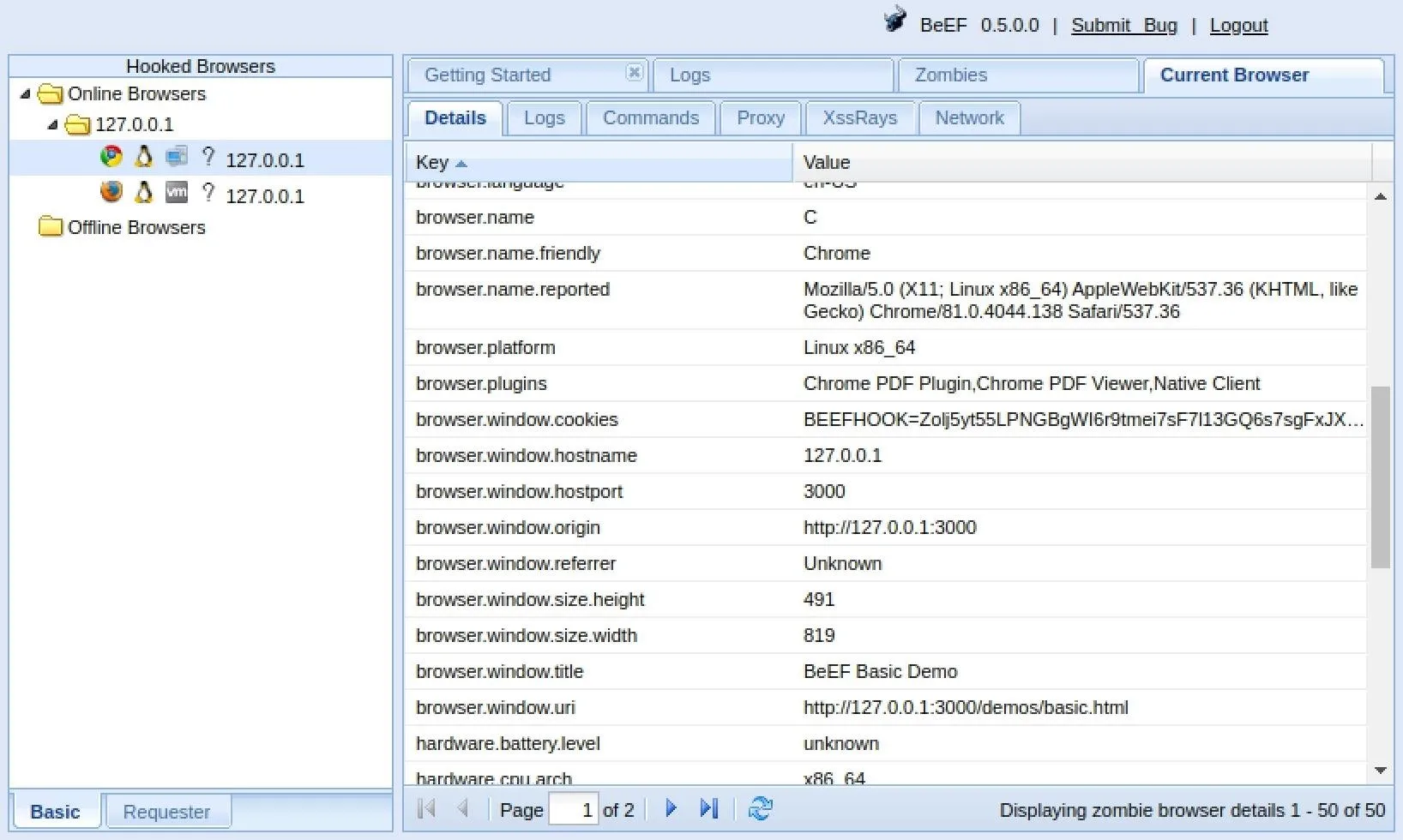Collapse the Online Browsers tree node
This screenshot has width=1403, height=840.
pyautogui.click(x=25, y=93)
